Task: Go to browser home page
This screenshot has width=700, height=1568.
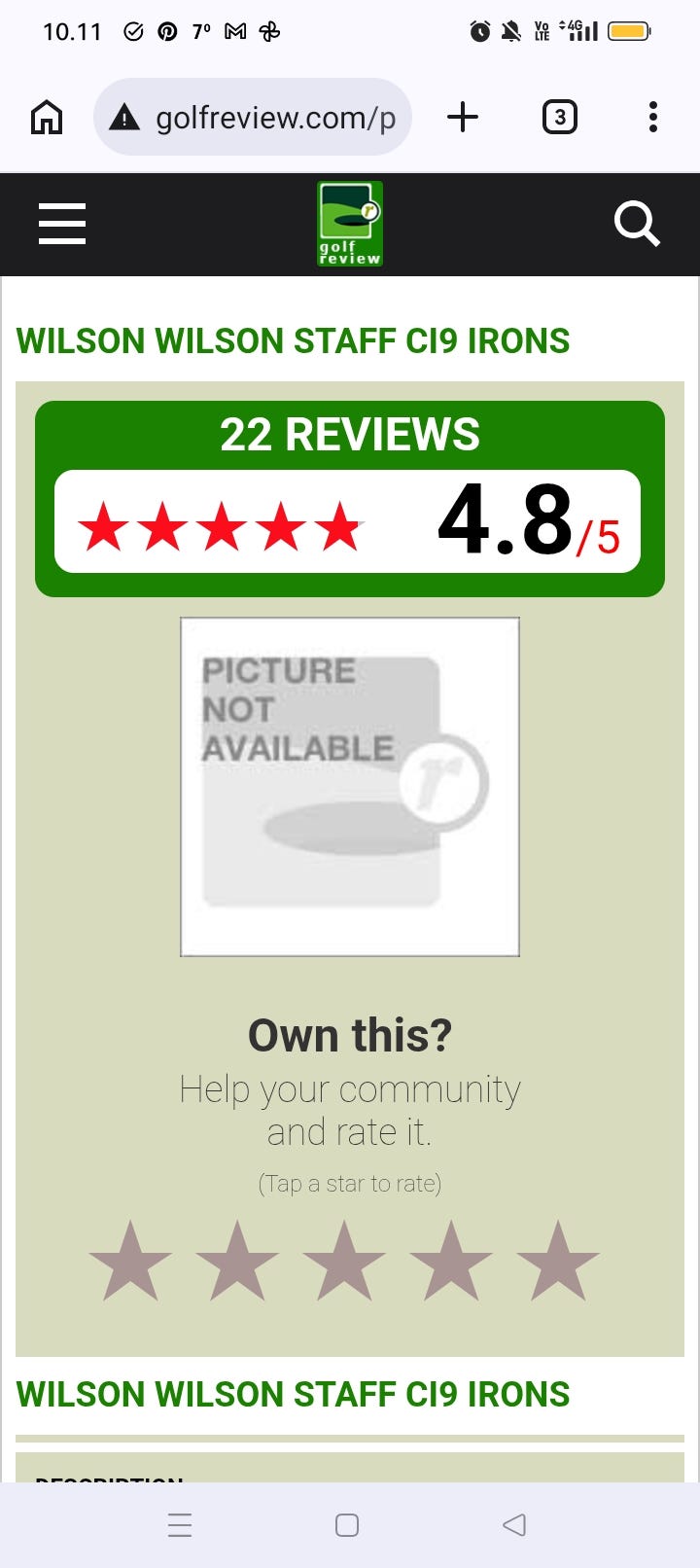Action: point(47,118)
